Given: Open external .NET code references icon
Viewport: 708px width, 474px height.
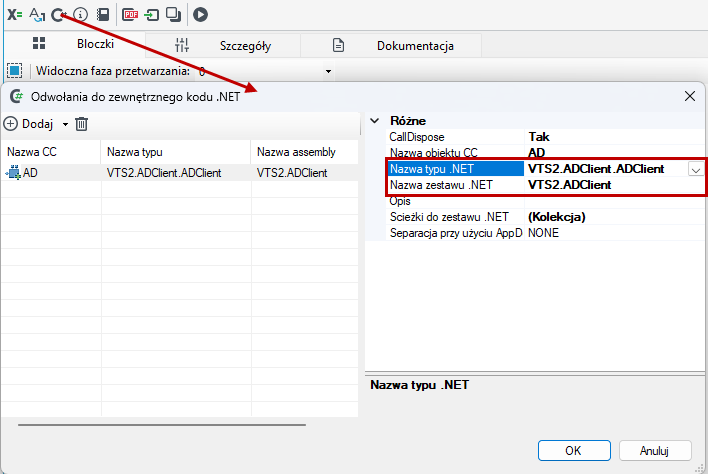Looking at the screenshot, I should click(x=58, y=15).
